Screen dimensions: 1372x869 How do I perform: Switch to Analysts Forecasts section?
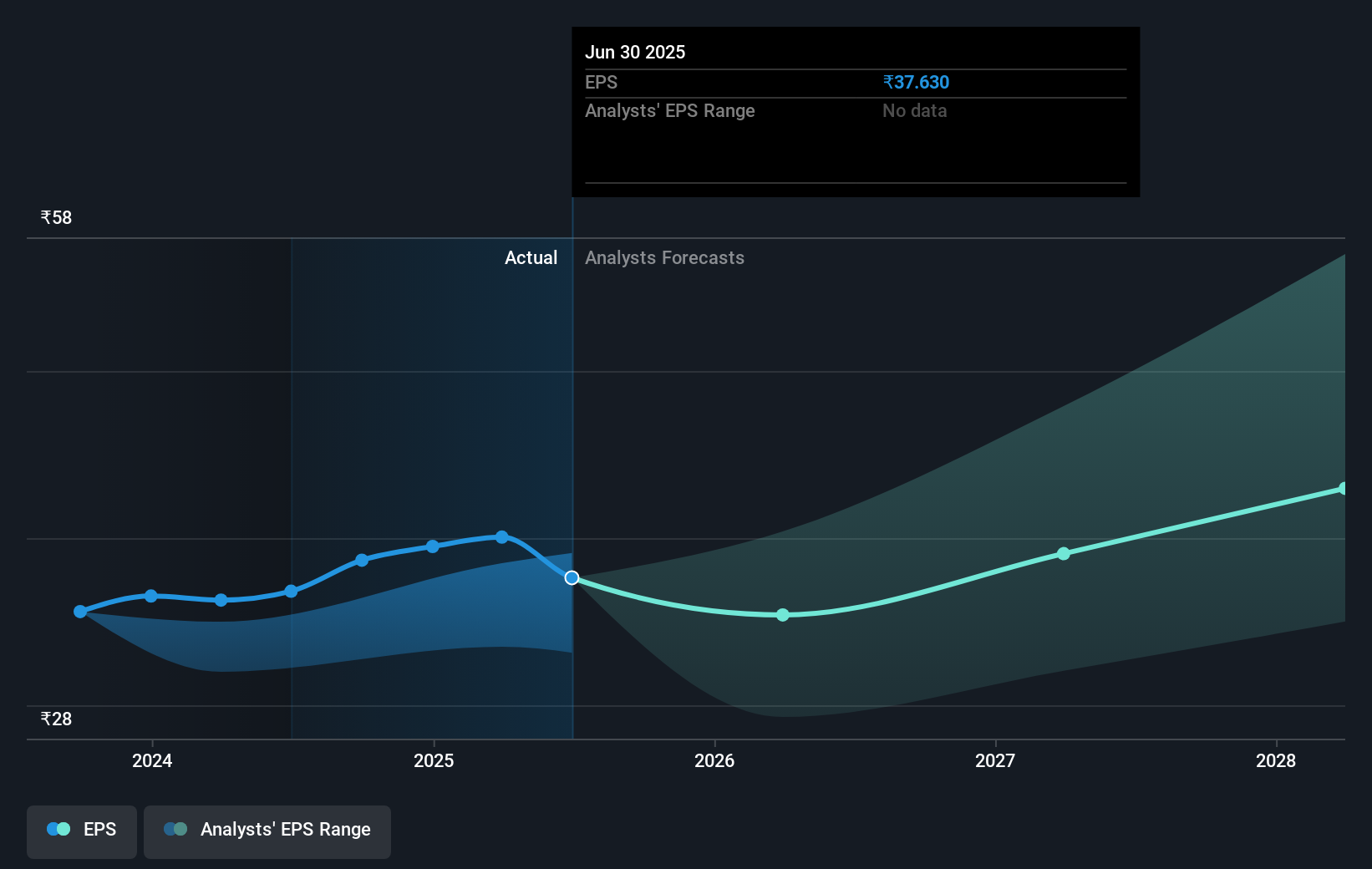(x=664, y=257)
